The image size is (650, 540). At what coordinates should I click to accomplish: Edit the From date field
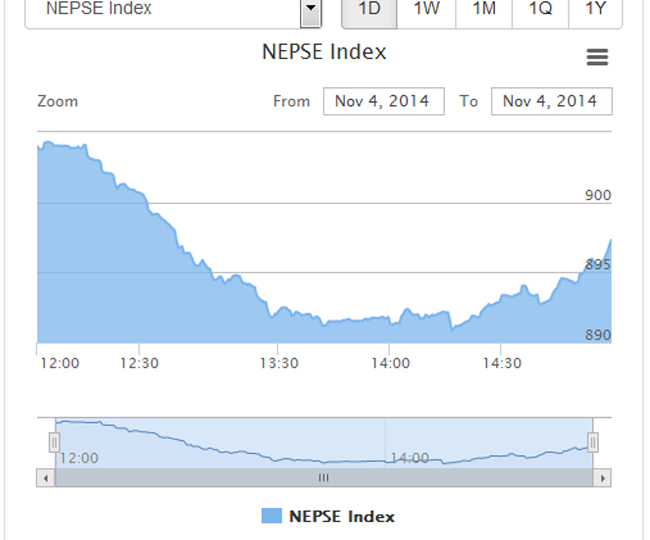(x=384, y=101)
